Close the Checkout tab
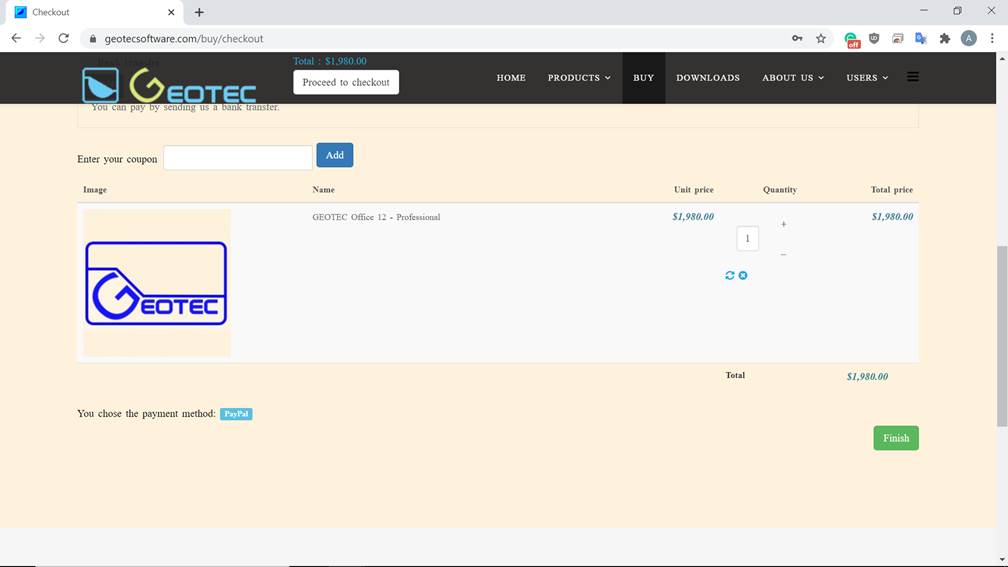The width and height of the screenshot is (1008, 567). pos(171,12)
